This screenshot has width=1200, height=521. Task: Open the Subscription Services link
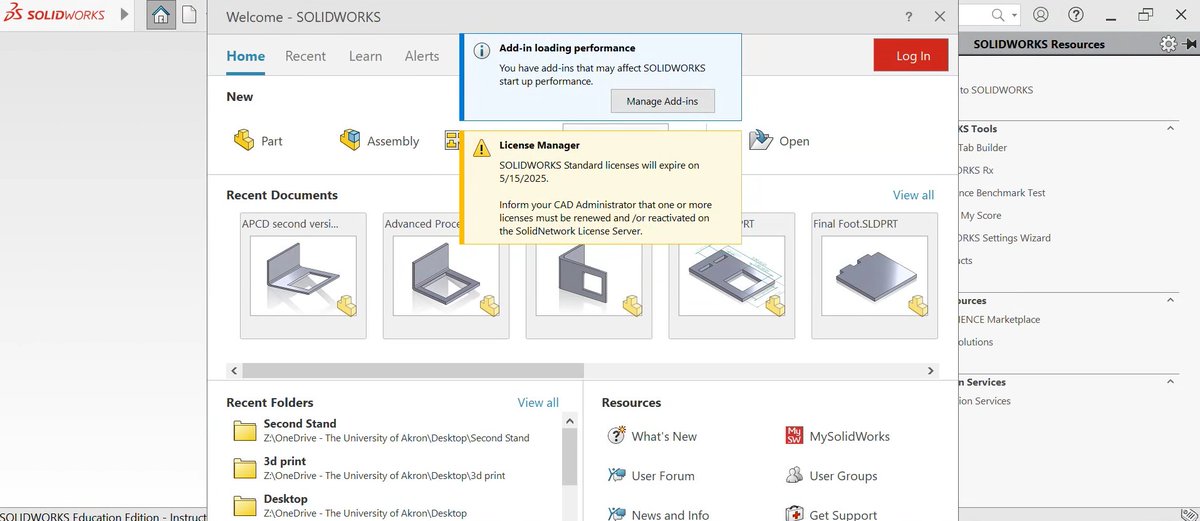[x=984, y=401]
